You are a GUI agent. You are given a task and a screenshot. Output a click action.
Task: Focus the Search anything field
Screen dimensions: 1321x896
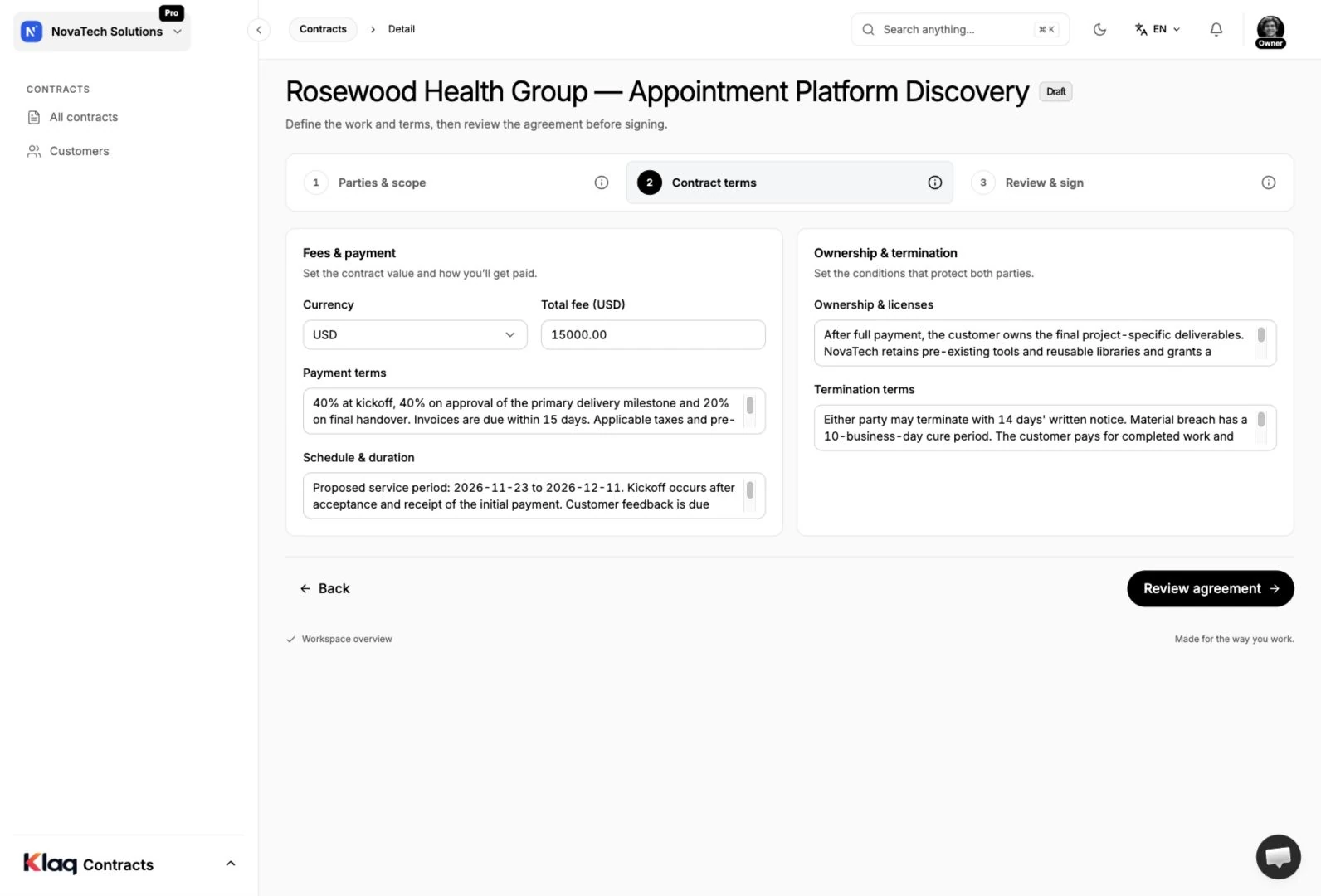(960, 30)
